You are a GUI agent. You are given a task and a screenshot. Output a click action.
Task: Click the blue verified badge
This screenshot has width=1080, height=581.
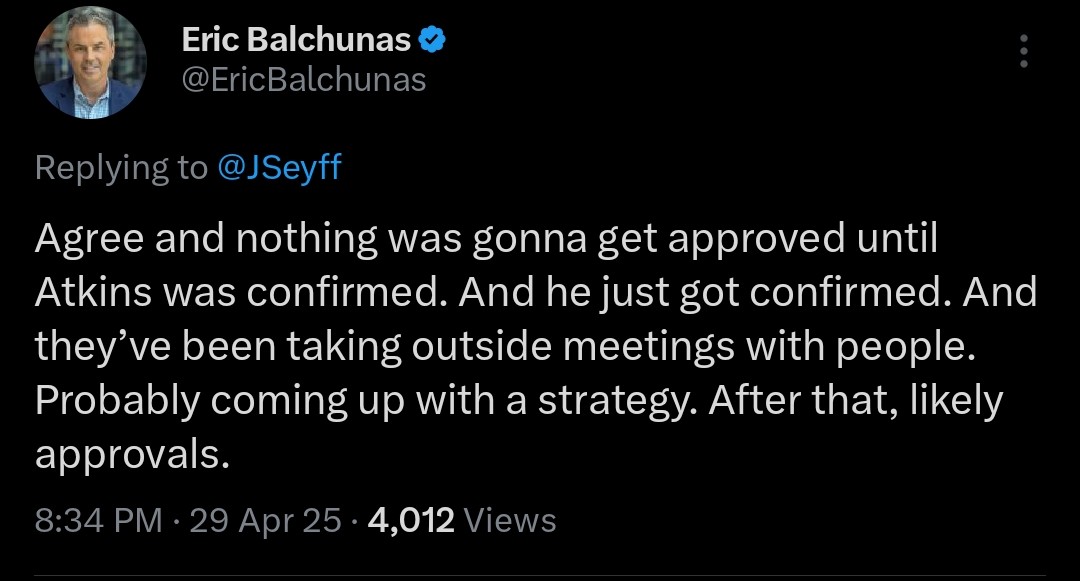coord(431,40)
